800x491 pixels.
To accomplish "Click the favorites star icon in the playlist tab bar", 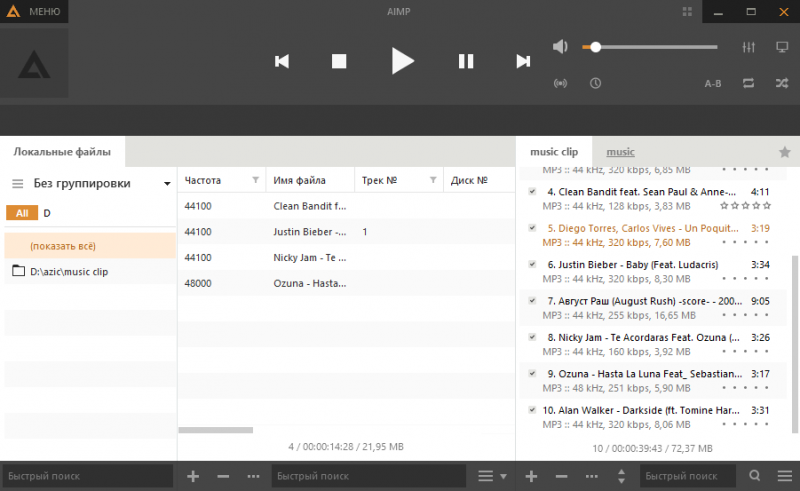I will click(x=785, y=152).
